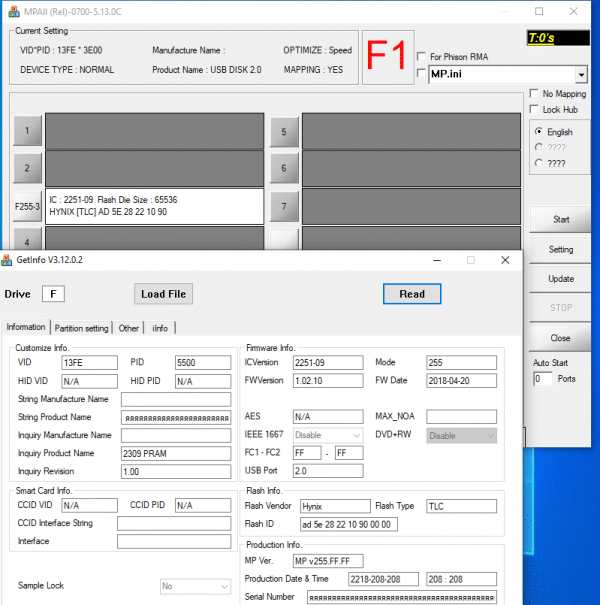Click port button 1
This screenshot has height=605, width=600.
(x=27, y=131)
